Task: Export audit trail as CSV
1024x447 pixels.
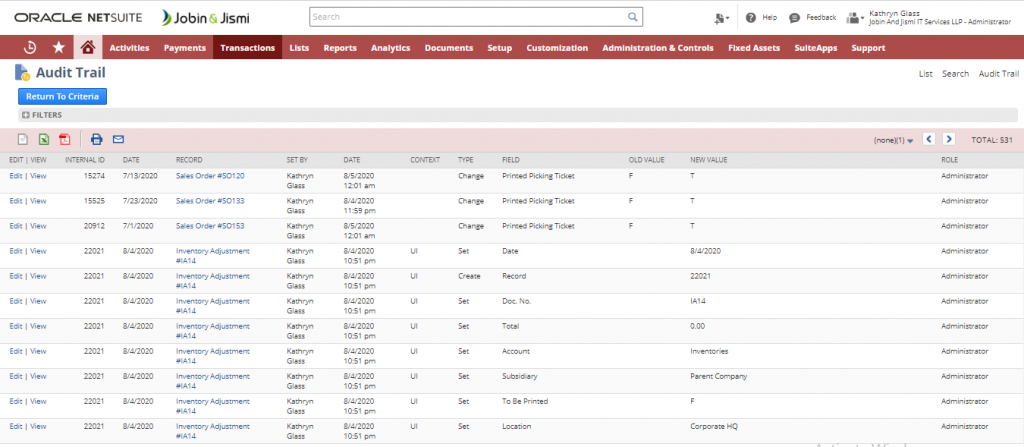Action: click(x=23, y=140)
